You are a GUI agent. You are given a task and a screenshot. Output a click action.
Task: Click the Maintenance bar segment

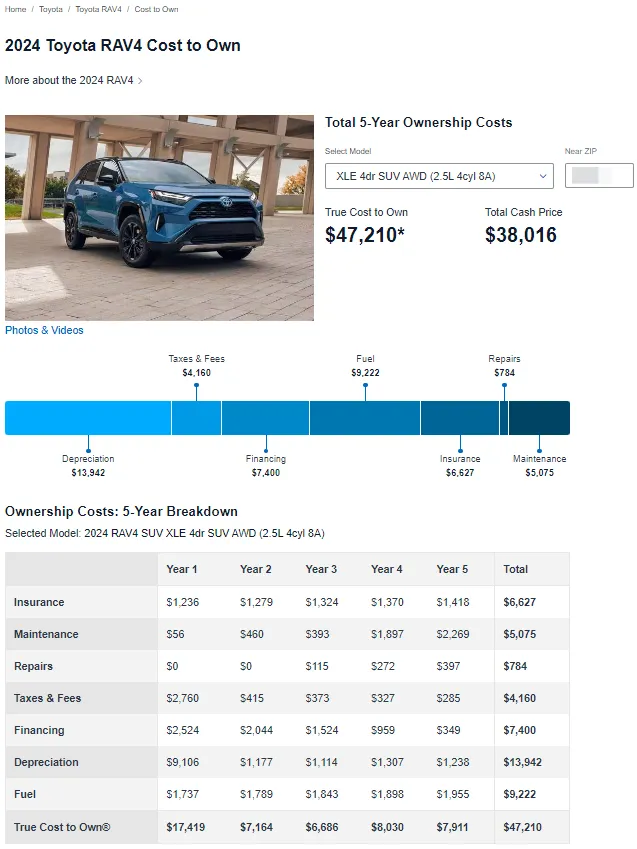[x=539, y=418]
